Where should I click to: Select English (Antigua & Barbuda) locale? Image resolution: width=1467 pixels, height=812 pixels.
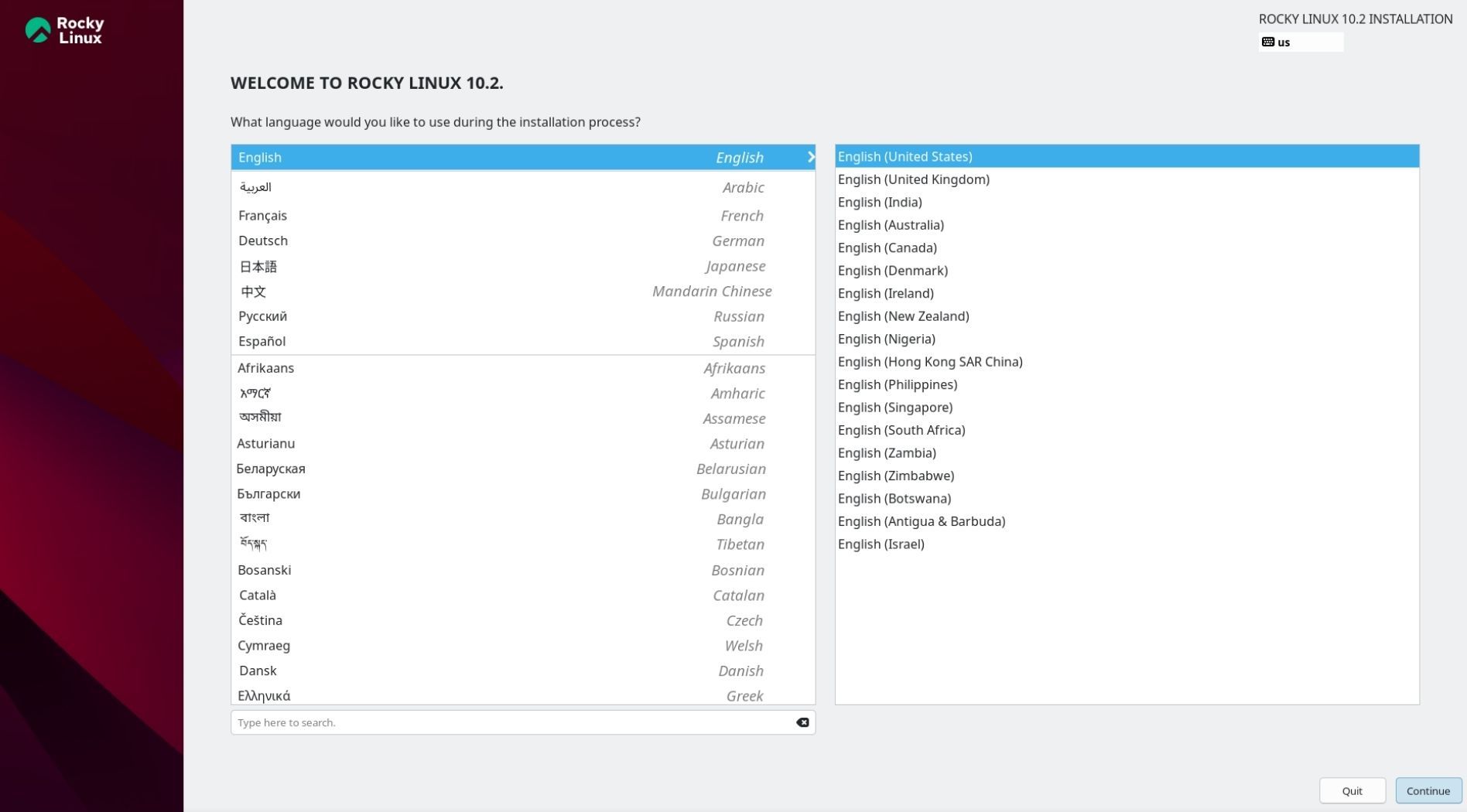[x=1127, y=521]
